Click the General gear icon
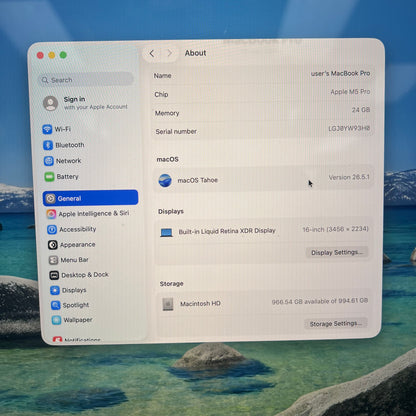Image resolution: width=416 pixels, height=416 pixels. point(50,198)
